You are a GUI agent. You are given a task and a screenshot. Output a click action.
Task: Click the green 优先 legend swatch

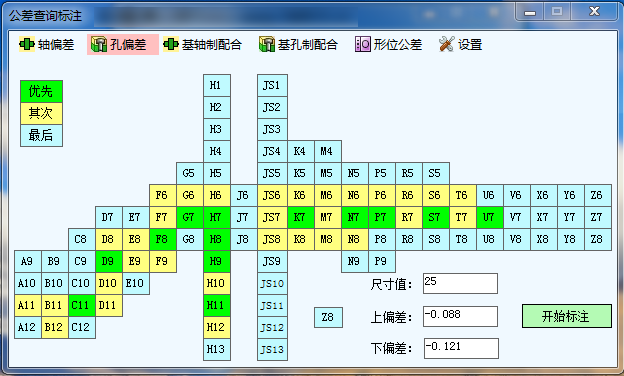[41, 91]
